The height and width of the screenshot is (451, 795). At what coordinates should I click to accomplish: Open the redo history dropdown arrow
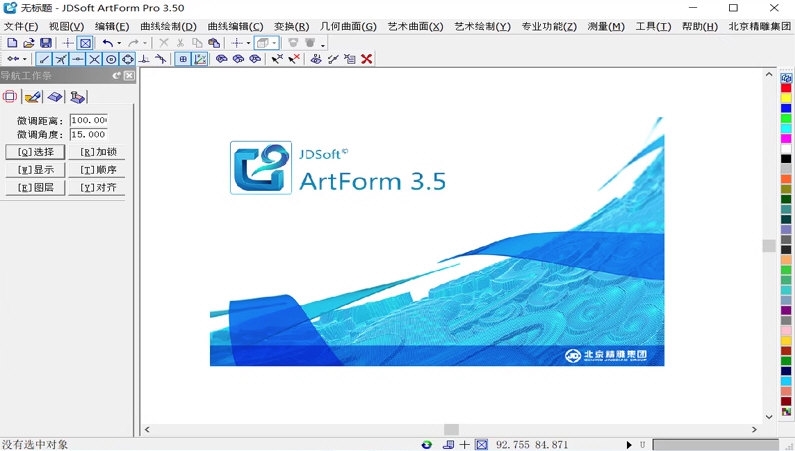pyautogui.click(x=145, y=43)
